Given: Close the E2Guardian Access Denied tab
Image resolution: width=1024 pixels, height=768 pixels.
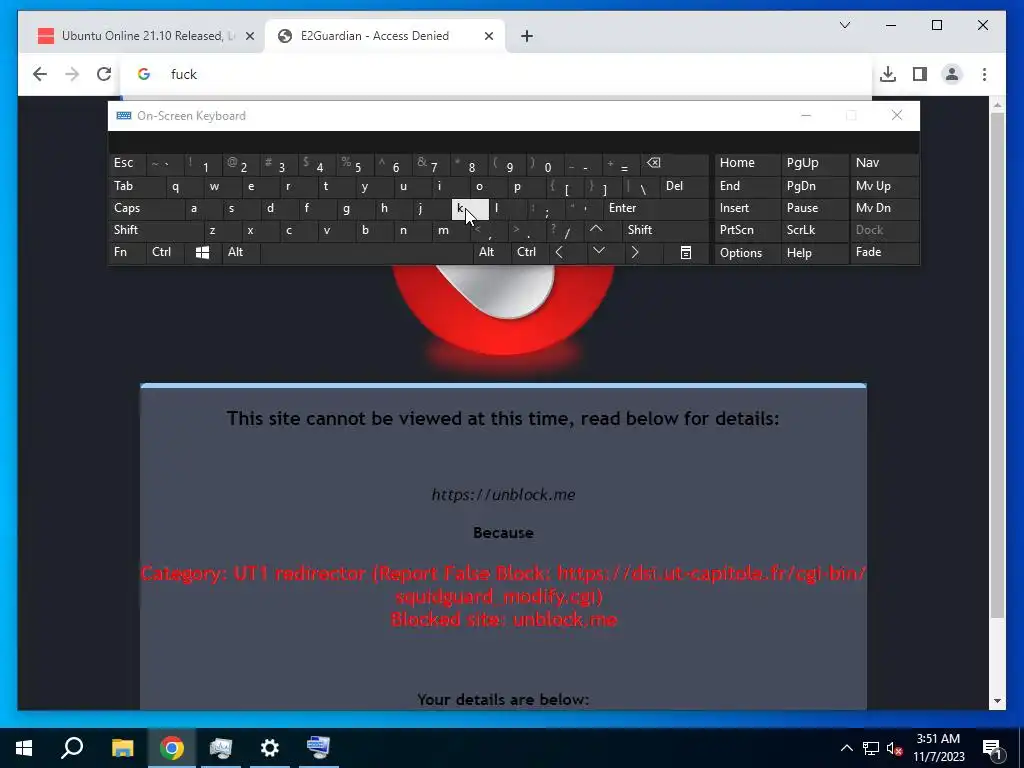Looking at the screenshot, I should pyautogui.click(x=488, y=36).
